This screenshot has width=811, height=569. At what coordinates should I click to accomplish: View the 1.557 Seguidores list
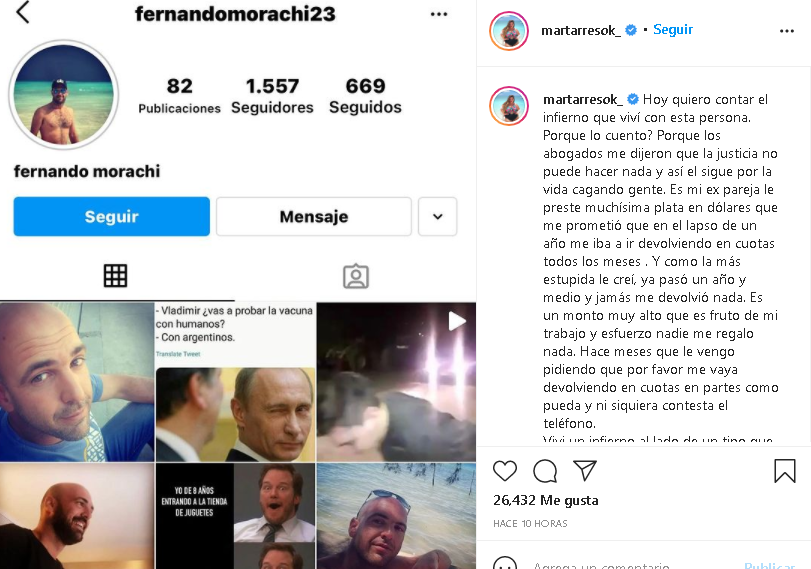272,95
